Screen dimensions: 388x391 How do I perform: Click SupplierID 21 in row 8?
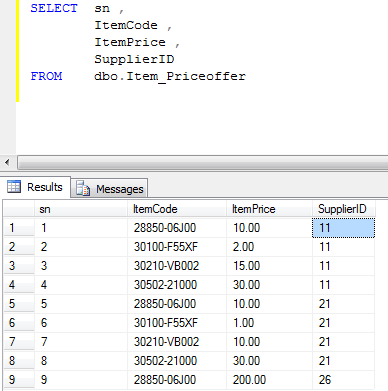344,361
